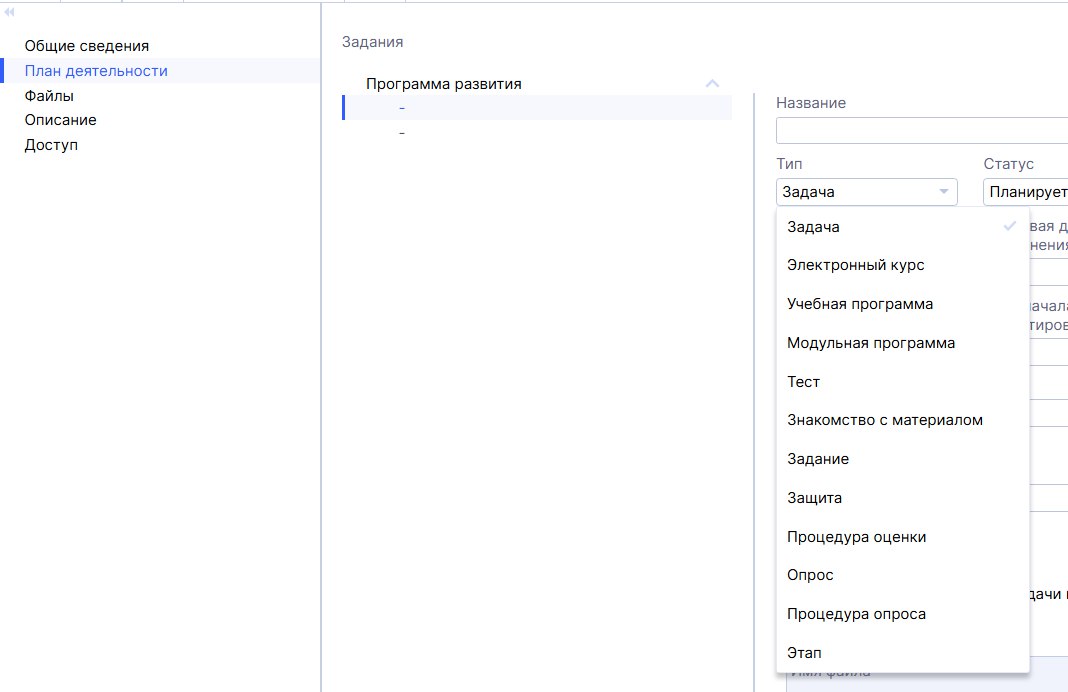Choose Этап option at list bottom

(804, 653)
